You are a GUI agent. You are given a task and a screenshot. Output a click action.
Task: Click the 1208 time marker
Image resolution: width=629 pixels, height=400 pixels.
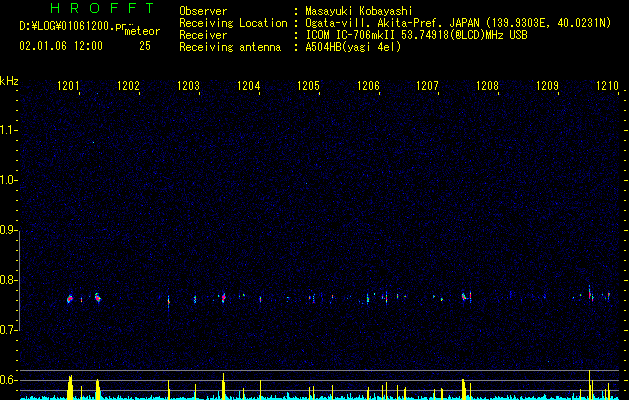[x=487, y=85]
